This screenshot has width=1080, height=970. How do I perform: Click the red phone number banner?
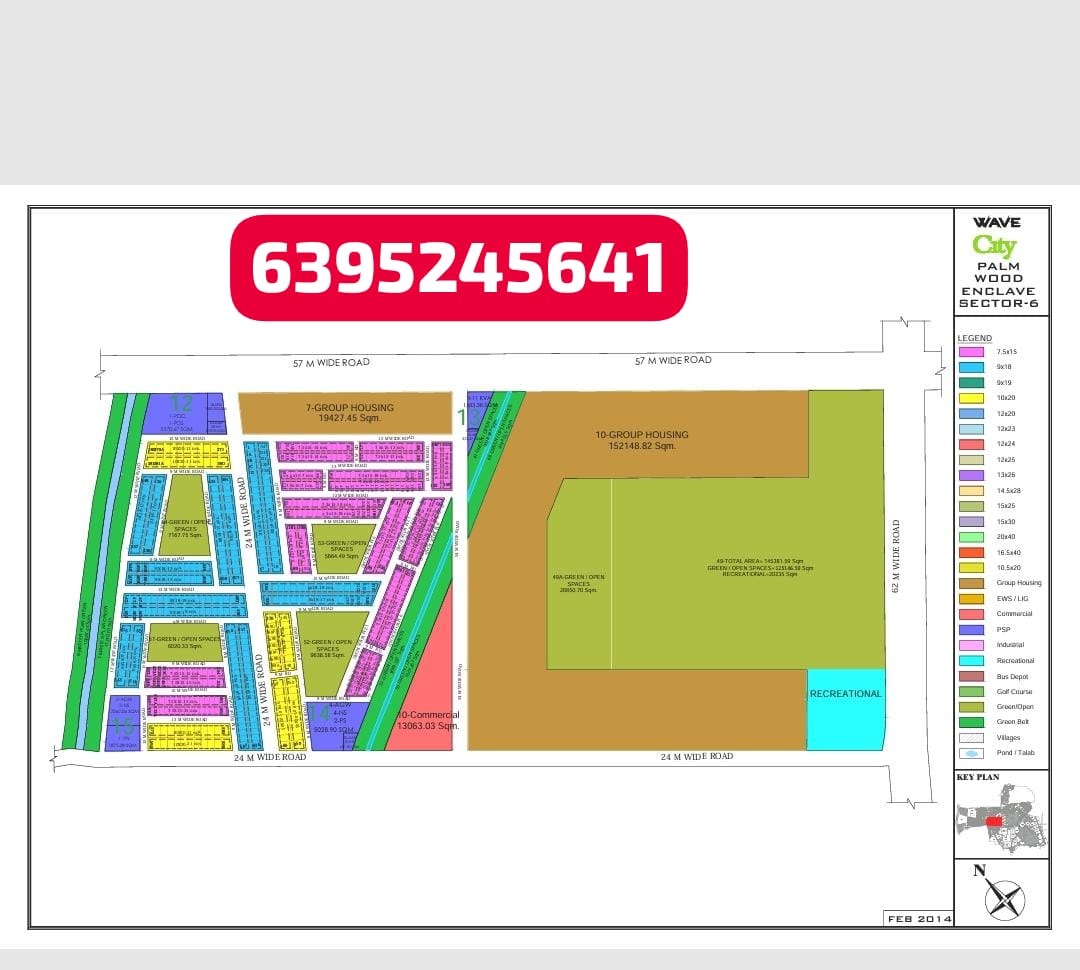459,268
